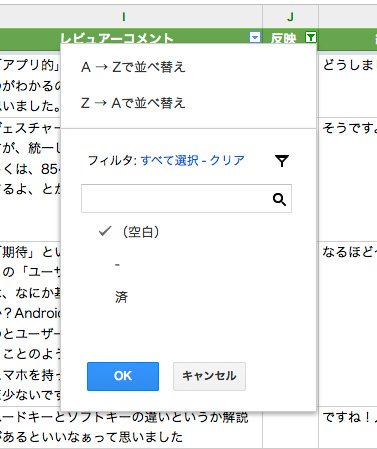Click the cell beginning なるほど
The height and width of the screenshot is (449, 377).
pos(348,324)
